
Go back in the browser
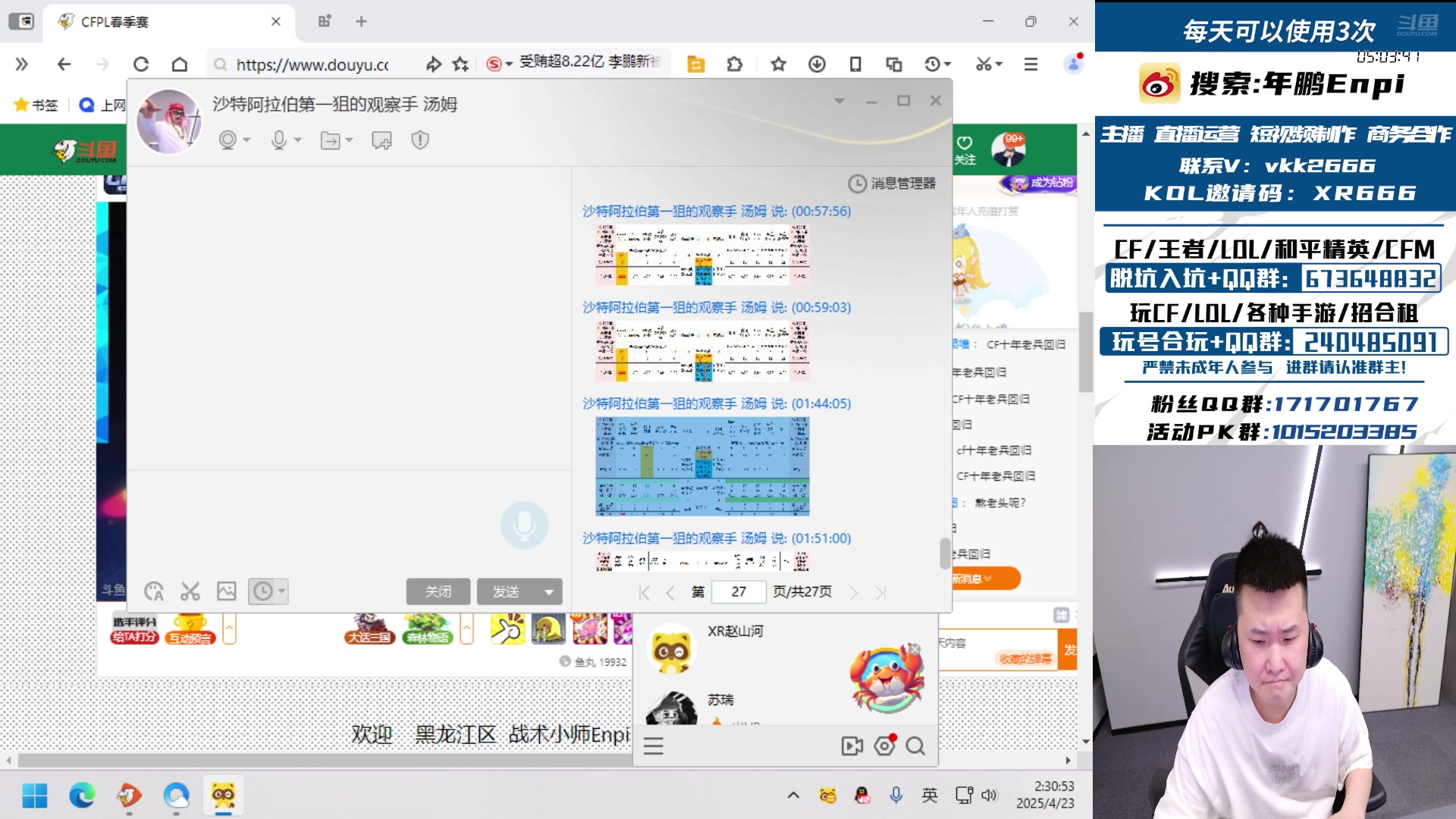pyautogui.click(x=64, y=64)
